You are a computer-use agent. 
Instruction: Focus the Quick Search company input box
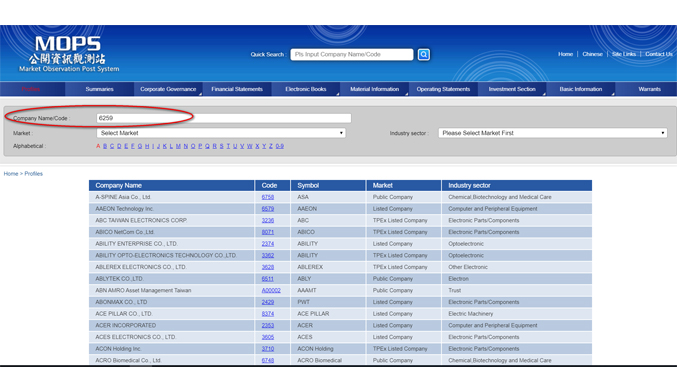point(351,54)
